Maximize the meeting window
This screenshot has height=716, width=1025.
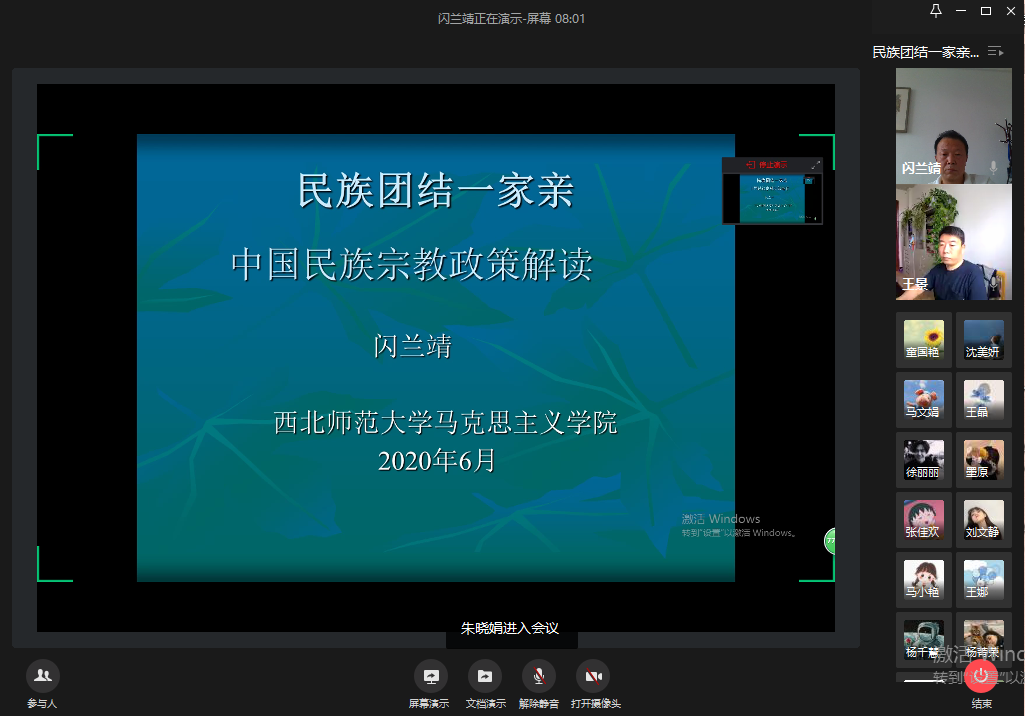(x=985, y=11)
